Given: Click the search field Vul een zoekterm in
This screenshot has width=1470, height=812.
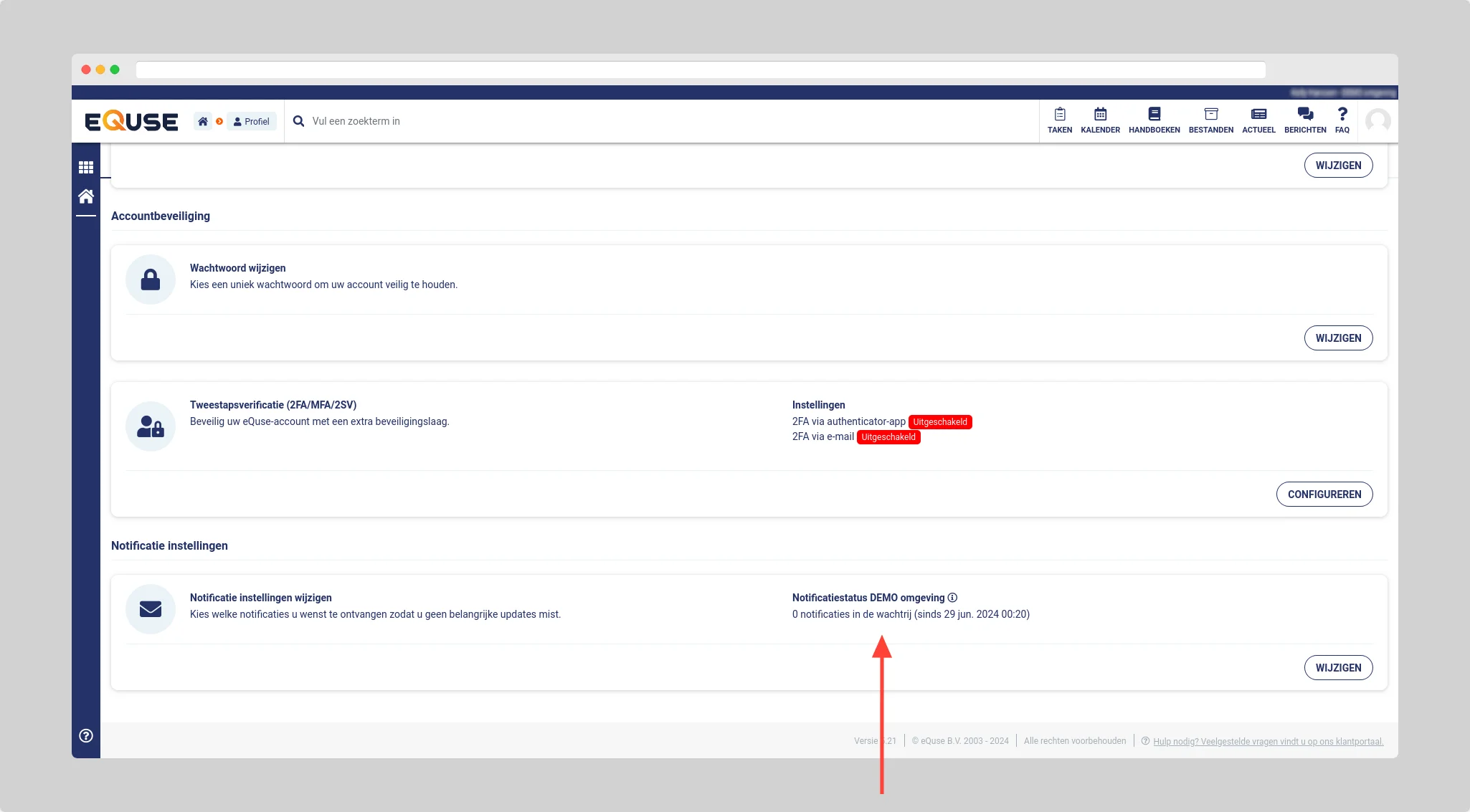Looking at the screenshot, I should [502, 121].
